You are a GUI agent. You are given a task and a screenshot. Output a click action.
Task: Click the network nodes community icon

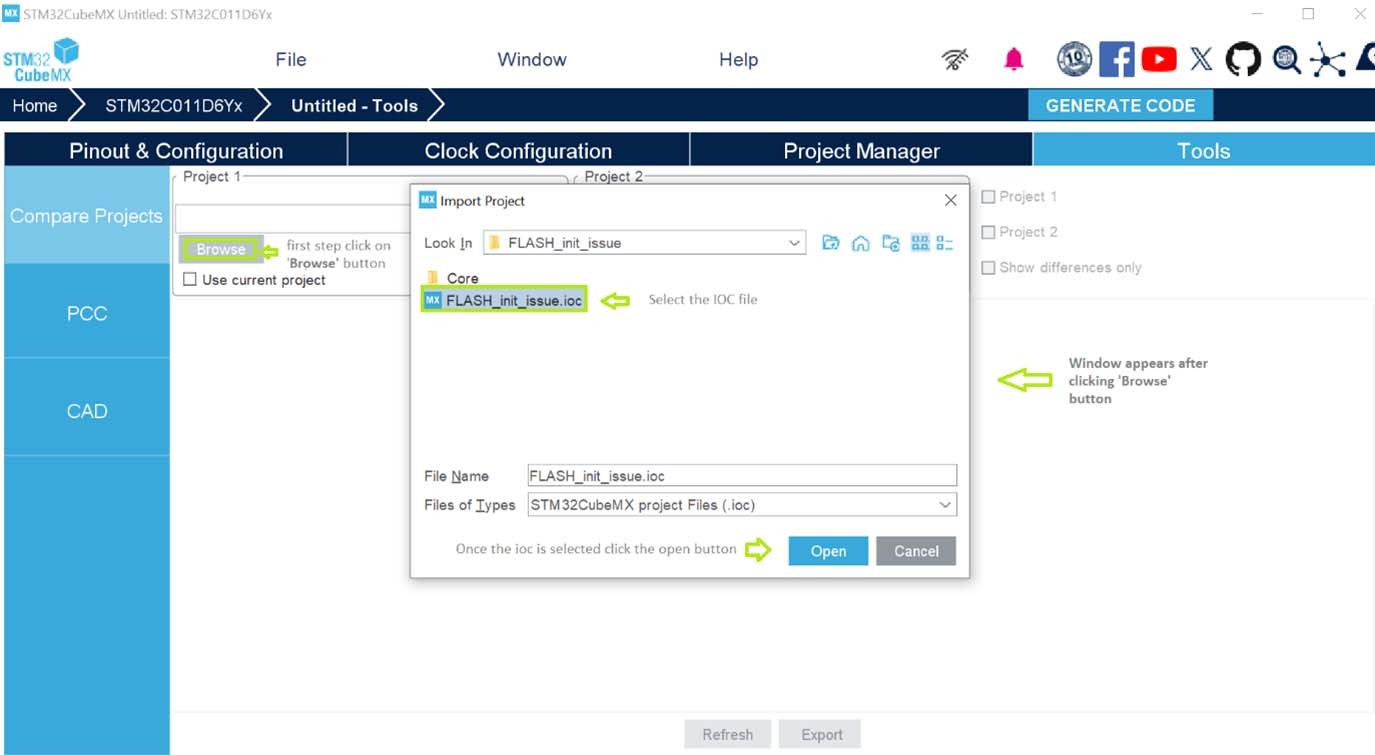coord(1327,60)
